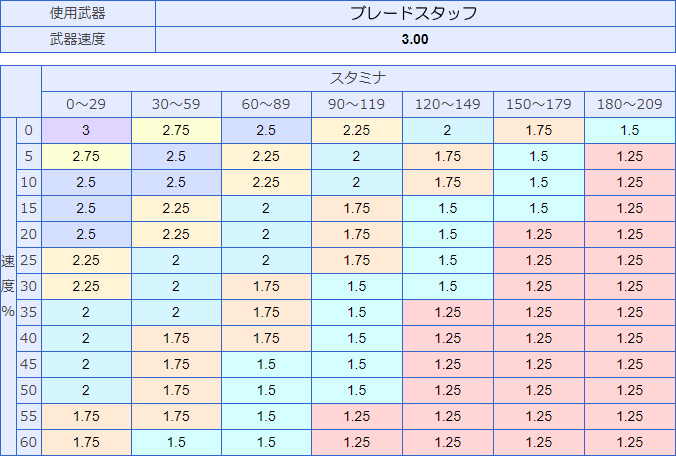Select the 30～59 stamina column header
This screenshot has height=456, width=676.
point(176,104)
